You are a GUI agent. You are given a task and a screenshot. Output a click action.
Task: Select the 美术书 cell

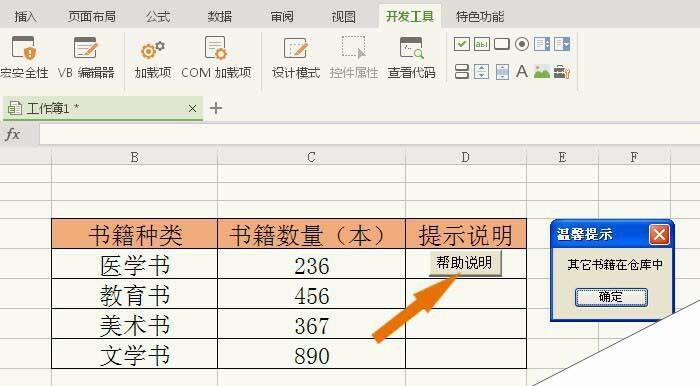(134, 324)
